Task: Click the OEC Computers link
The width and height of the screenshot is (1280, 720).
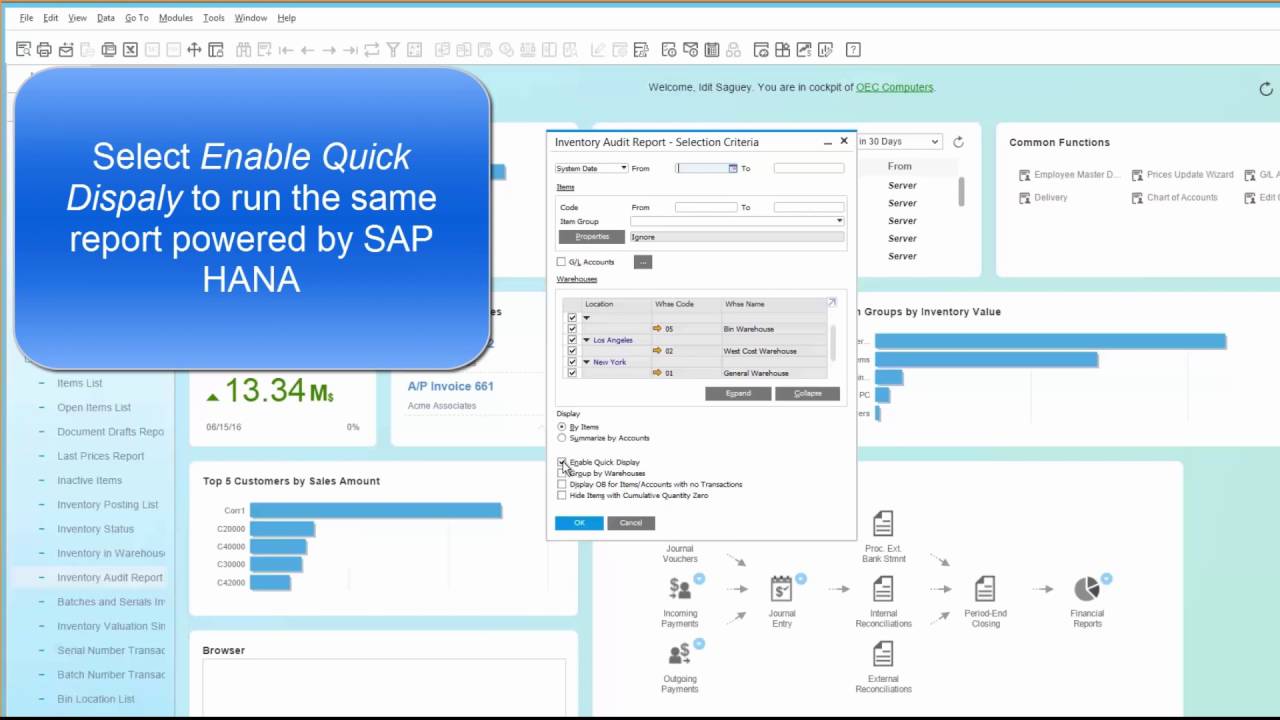Action: click(x=895, y=88)
